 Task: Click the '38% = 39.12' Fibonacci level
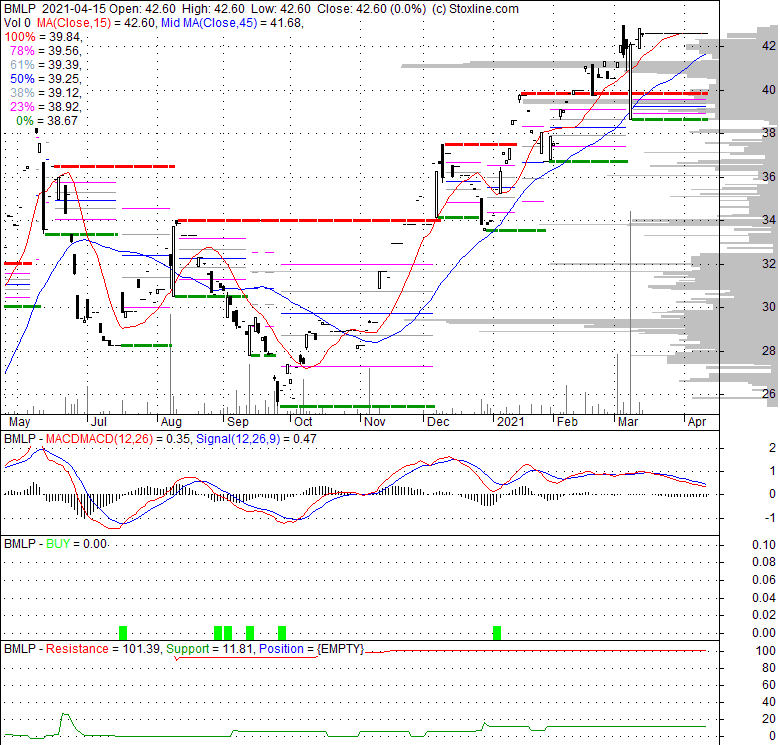pos(45,93)
